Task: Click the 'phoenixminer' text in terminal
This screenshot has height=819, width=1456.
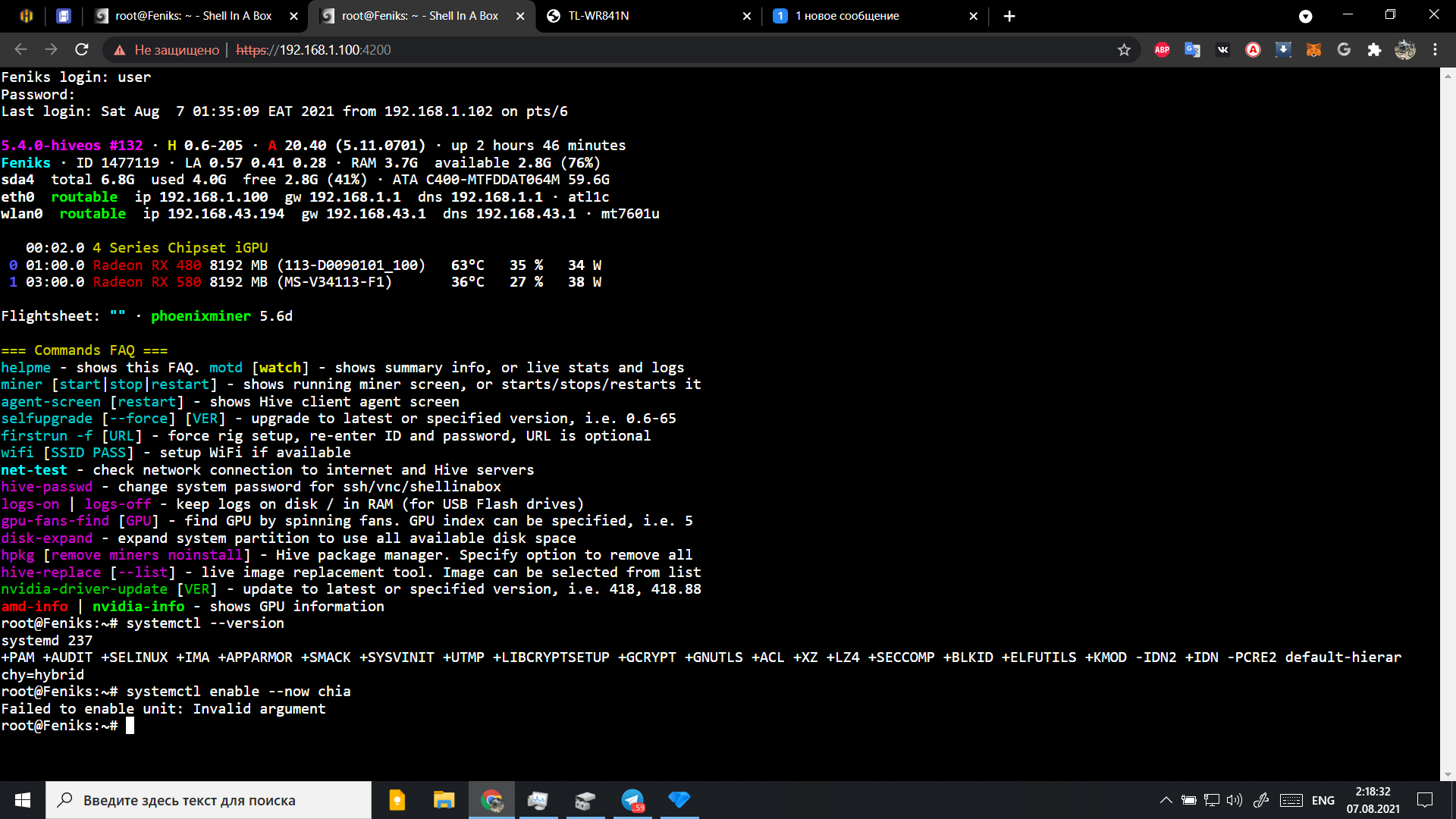Action: (200, 316)
